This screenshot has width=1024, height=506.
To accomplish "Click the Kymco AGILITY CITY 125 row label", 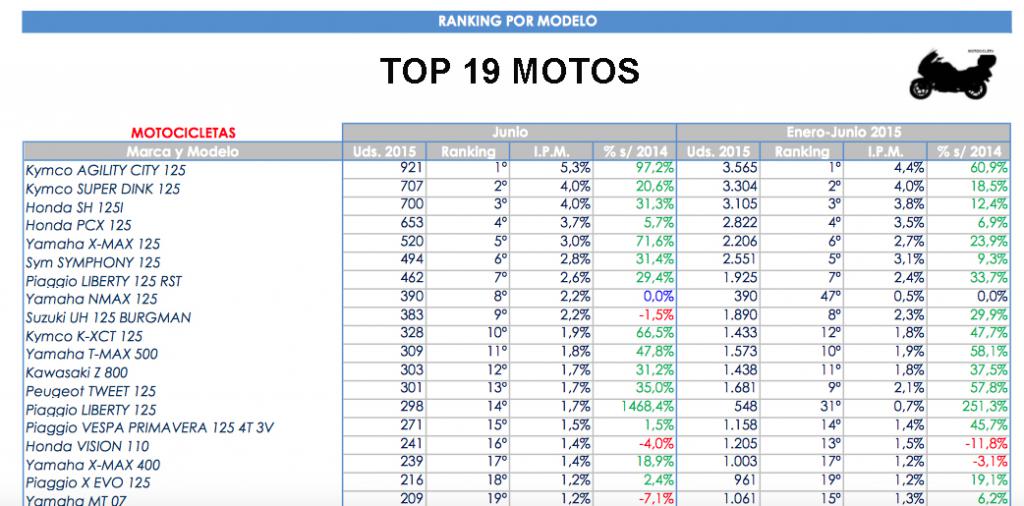I will pos(105,170).
